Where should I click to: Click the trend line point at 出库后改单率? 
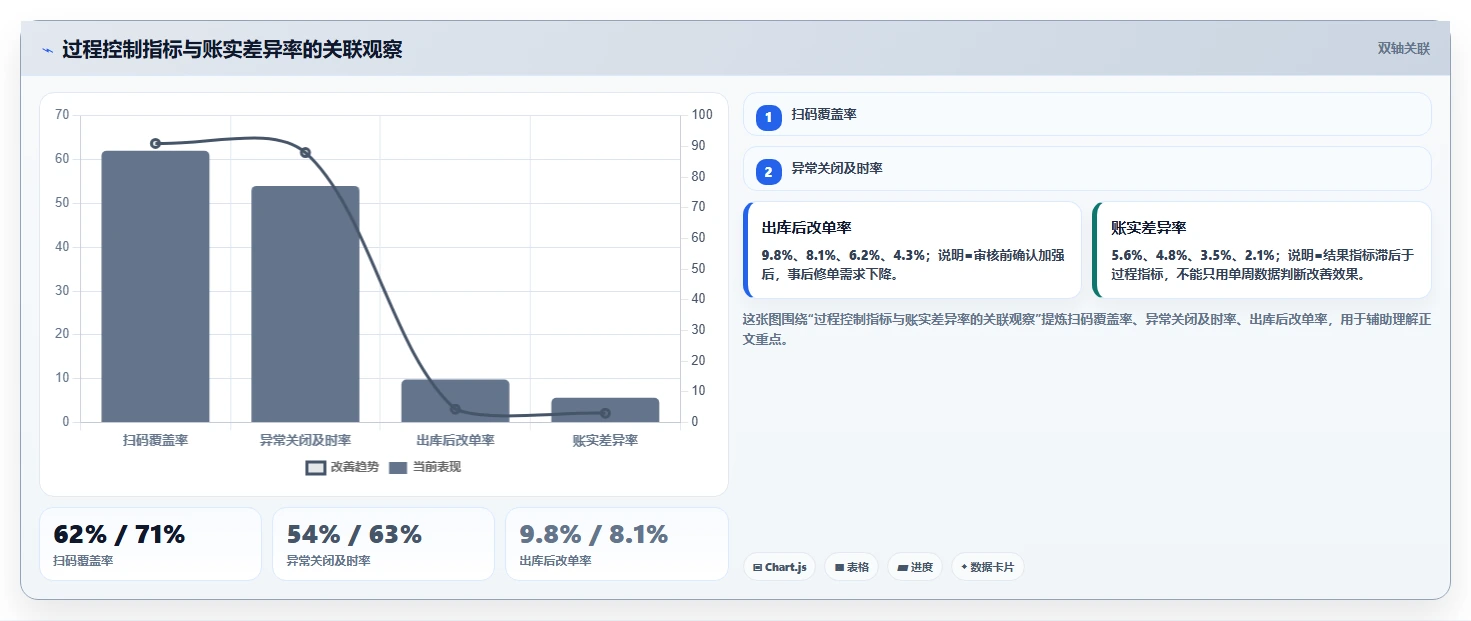(x=455, y=409)
